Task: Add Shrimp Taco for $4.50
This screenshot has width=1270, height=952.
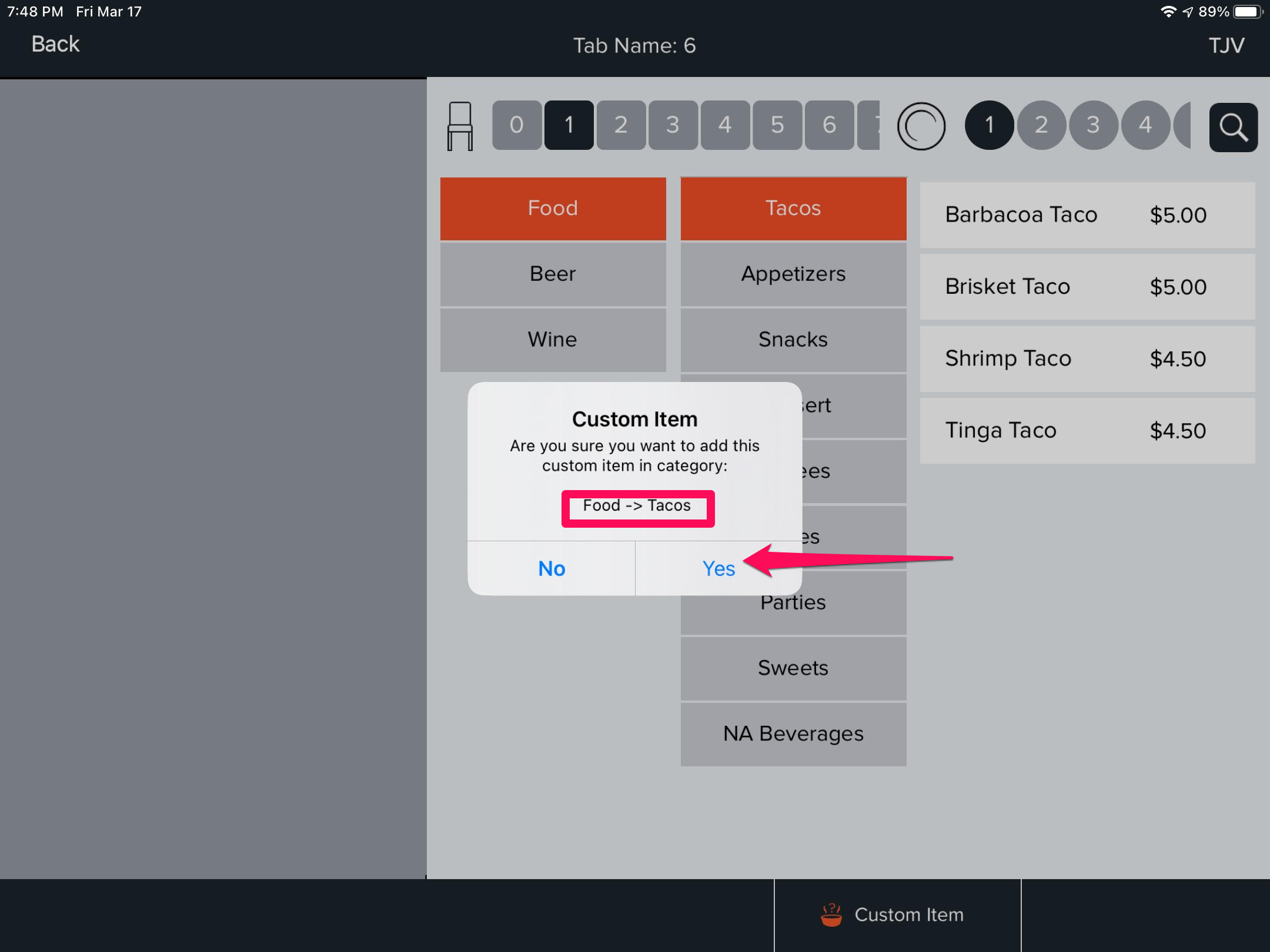Action: (x=1087, y=358)
